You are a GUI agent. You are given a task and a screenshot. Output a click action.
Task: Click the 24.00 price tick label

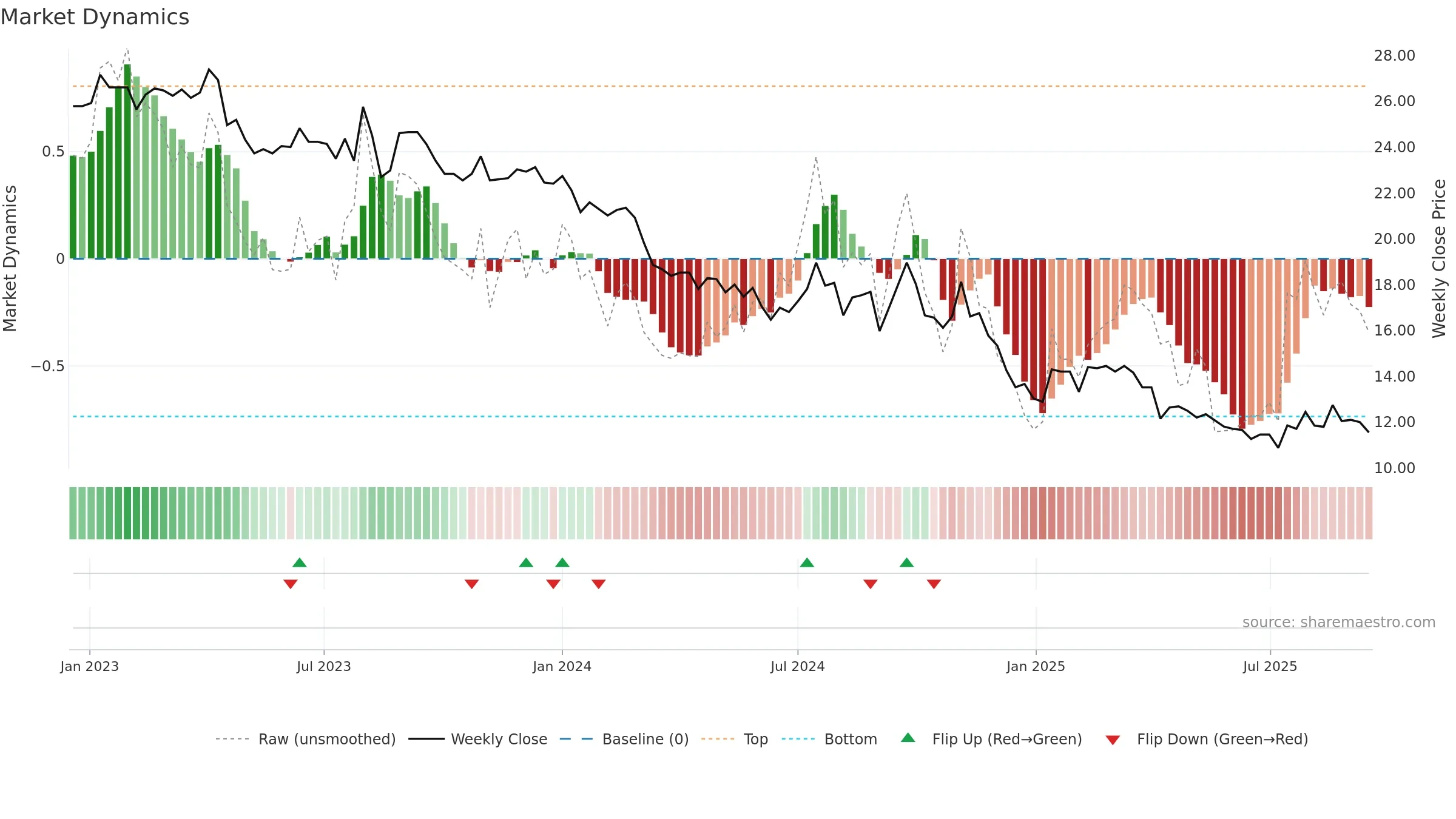1395,147
